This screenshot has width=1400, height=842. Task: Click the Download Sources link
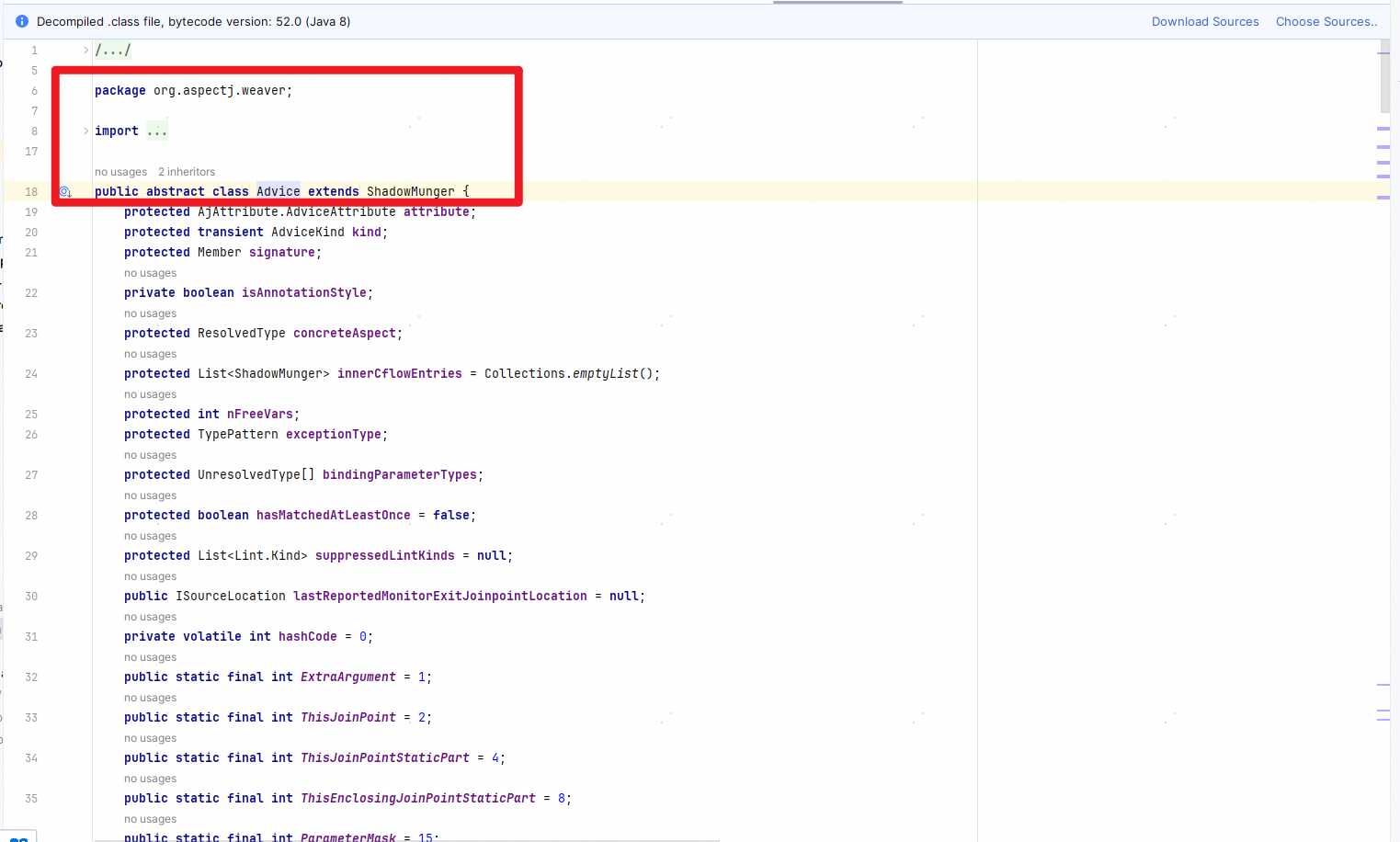point(1205,22)
